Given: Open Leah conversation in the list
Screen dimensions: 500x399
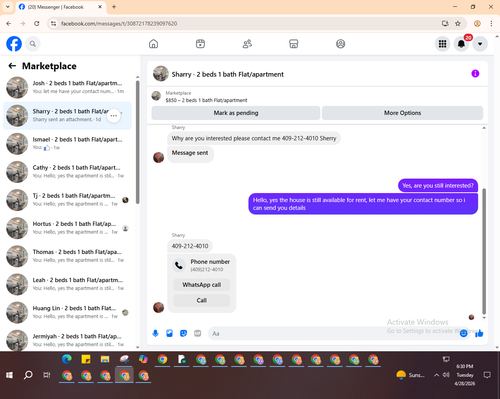Looking at the screenshot, I should (67, 284).
